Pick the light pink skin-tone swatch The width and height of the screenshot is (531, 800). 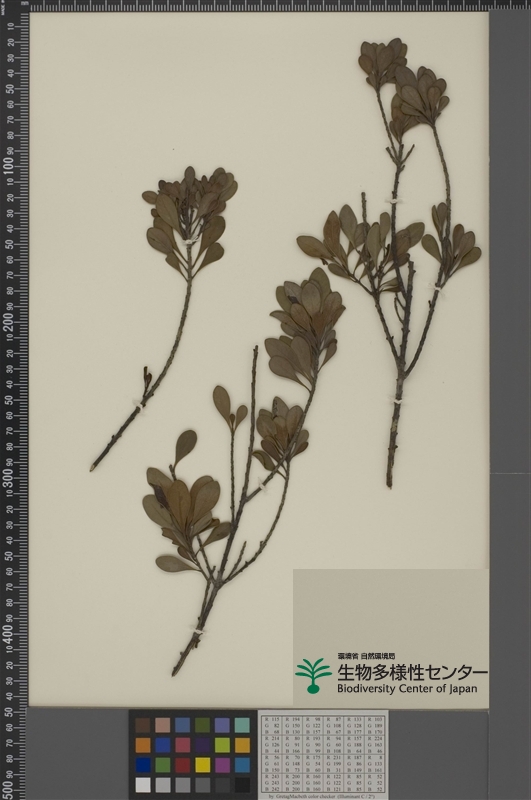[163, 725]
